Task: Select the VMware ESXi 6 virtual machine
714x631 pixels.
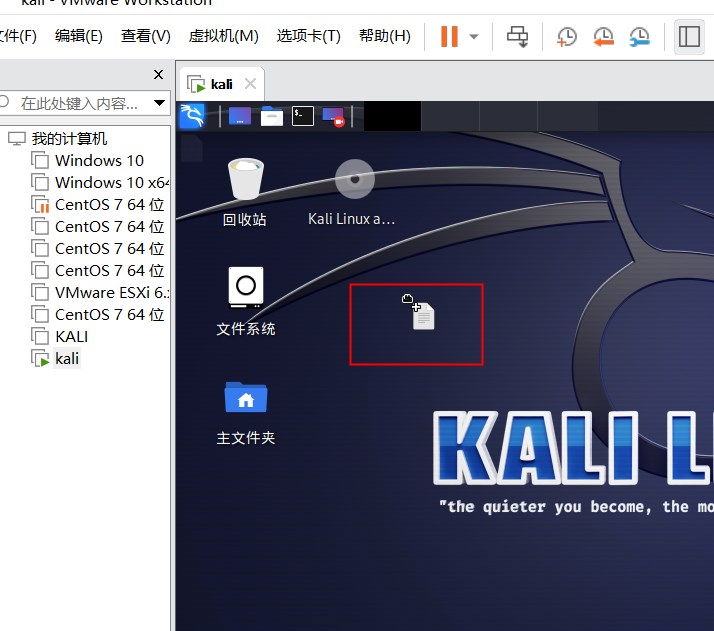Action: pos(100,292)
